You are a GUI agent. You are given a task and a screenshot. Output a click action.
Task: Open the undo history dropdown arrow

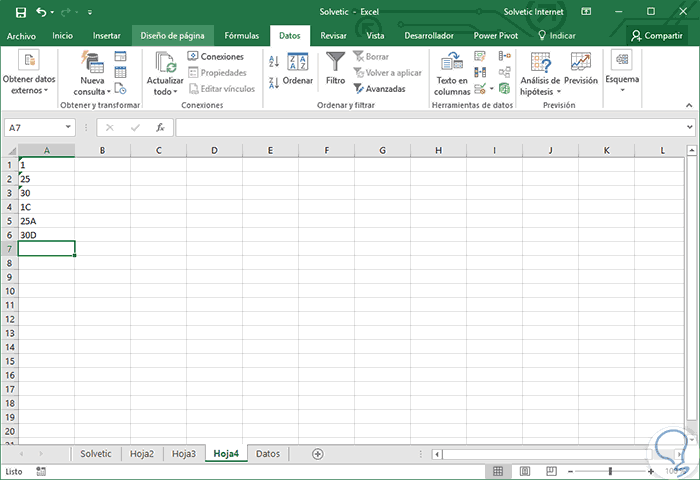tap(52, 13)
